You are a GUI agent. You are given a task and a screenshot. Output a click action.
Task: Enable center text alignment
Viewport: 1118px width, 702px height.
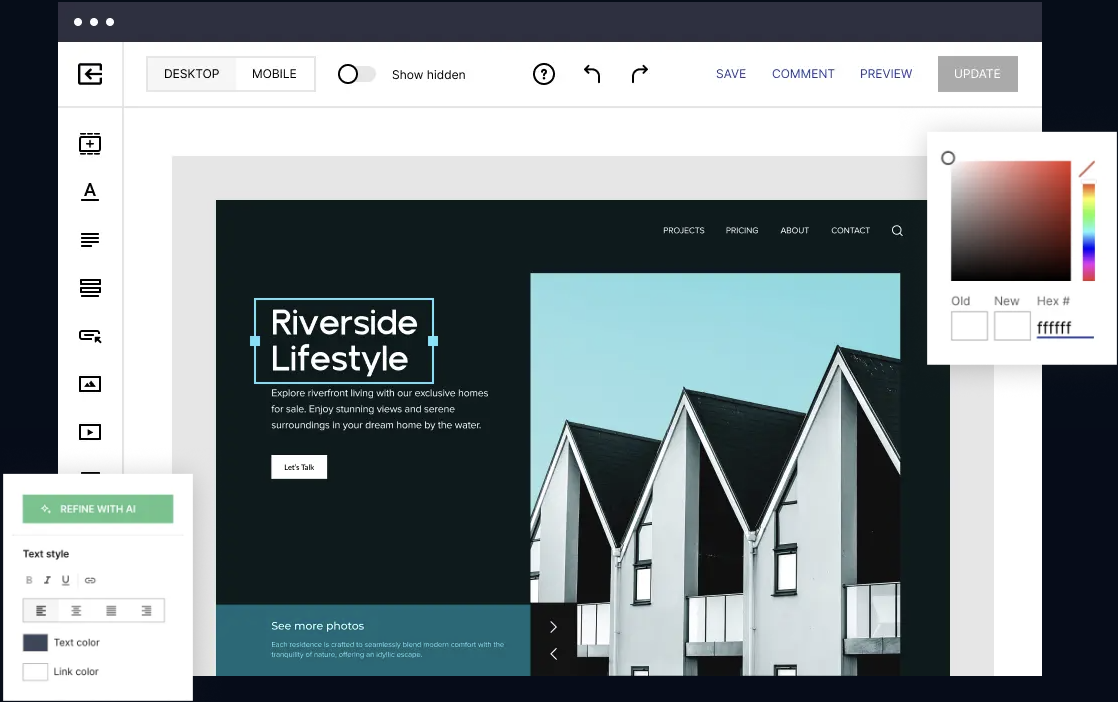tap(76, 610)
